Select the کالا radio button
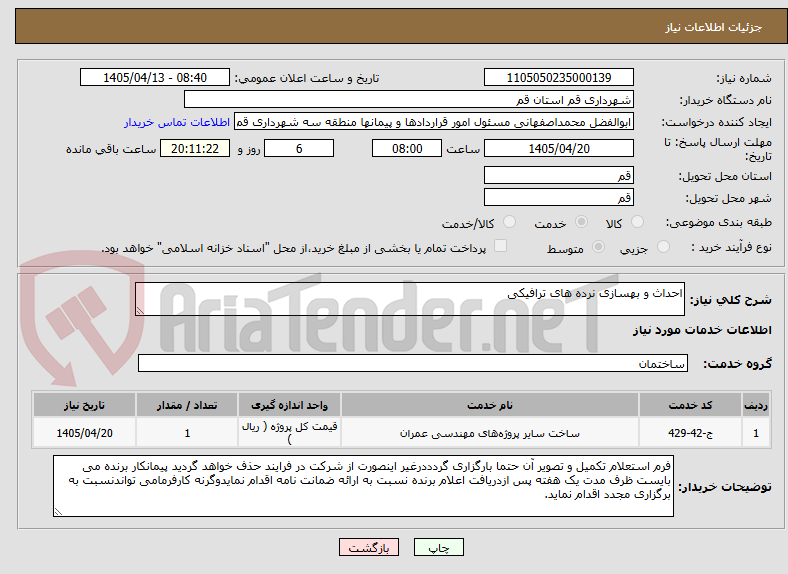 coord(637,222)
